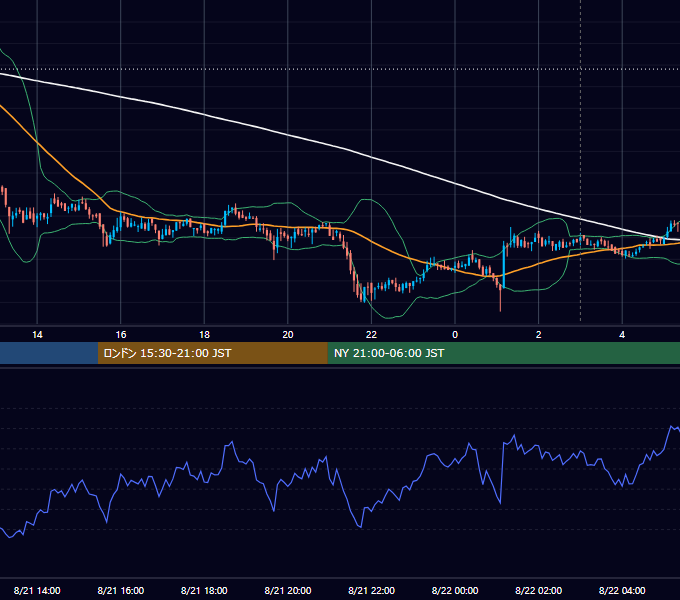Click the blue session bar before London
Screen dimensions: 680x600
pyautogui.click(x=49, y=353)
